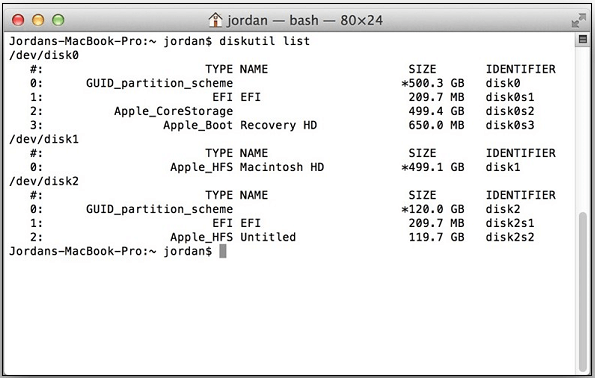The image size is (595, 378).
Task: Click the '*500.3 GB' size value
Action: click(433, 83)
